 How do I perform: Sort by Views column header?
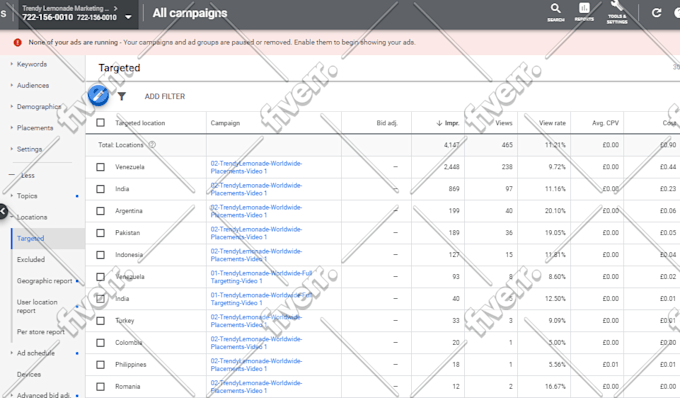pyautogui.click(x=504, y=123)
